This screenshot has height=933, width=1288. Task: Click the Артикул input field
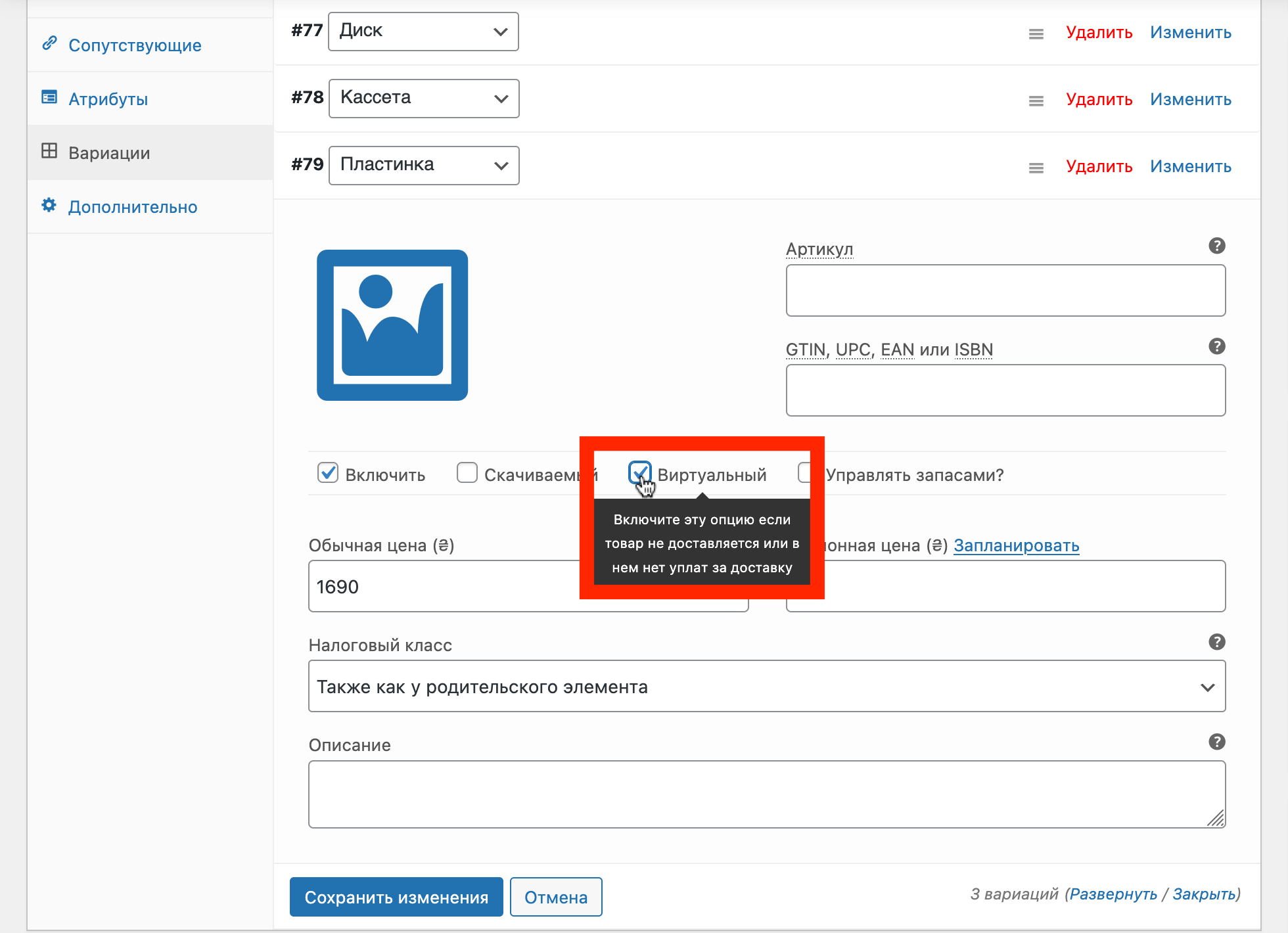(1005, 290)
